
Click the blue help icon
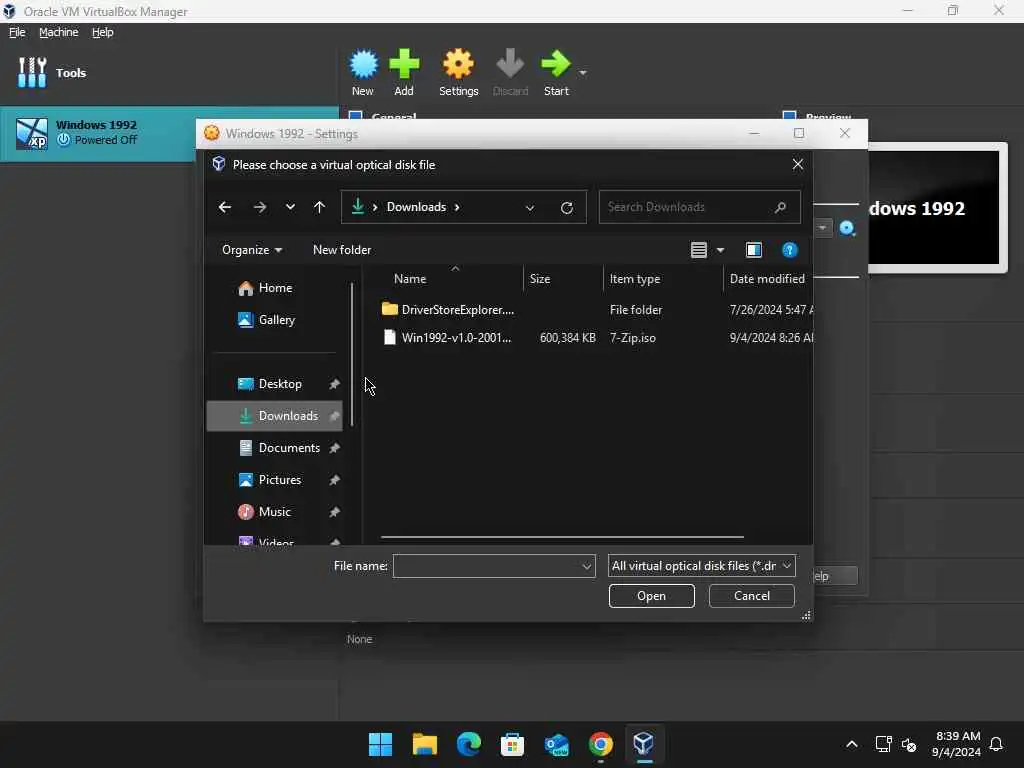coord(789,250)
